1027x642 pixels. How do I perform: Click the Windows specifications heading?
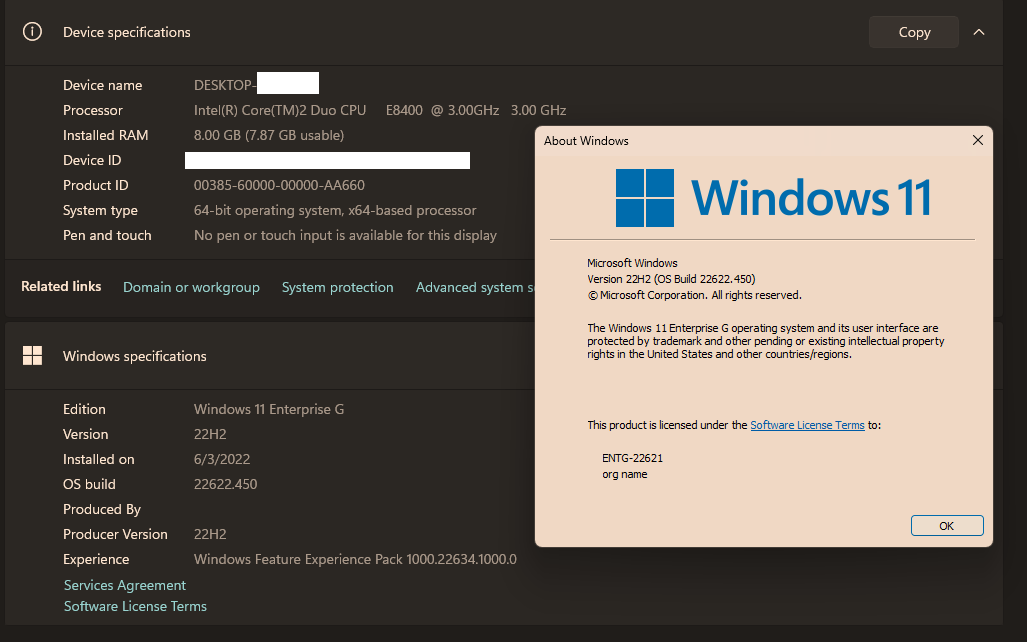(x=134, y=356)
